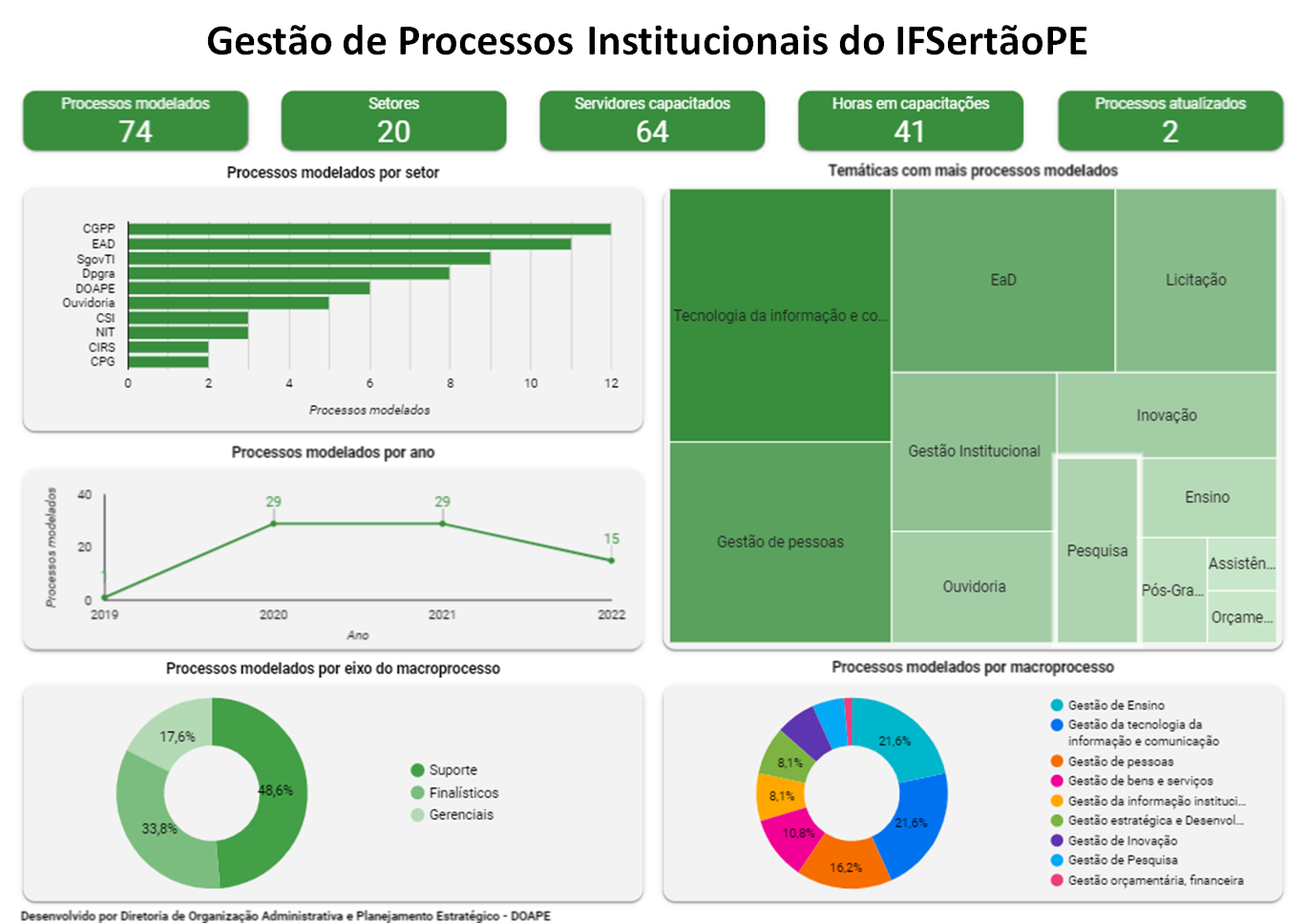Click the Pesquisa treemap tile

tap(1097, 551)
